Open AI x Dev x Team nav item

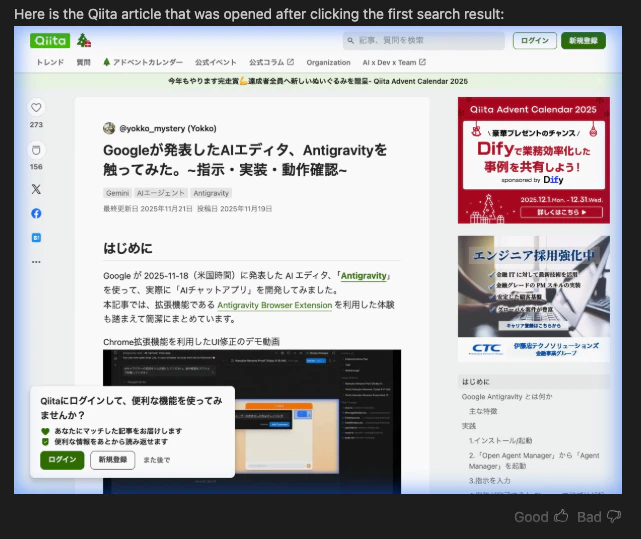[394, 62]
